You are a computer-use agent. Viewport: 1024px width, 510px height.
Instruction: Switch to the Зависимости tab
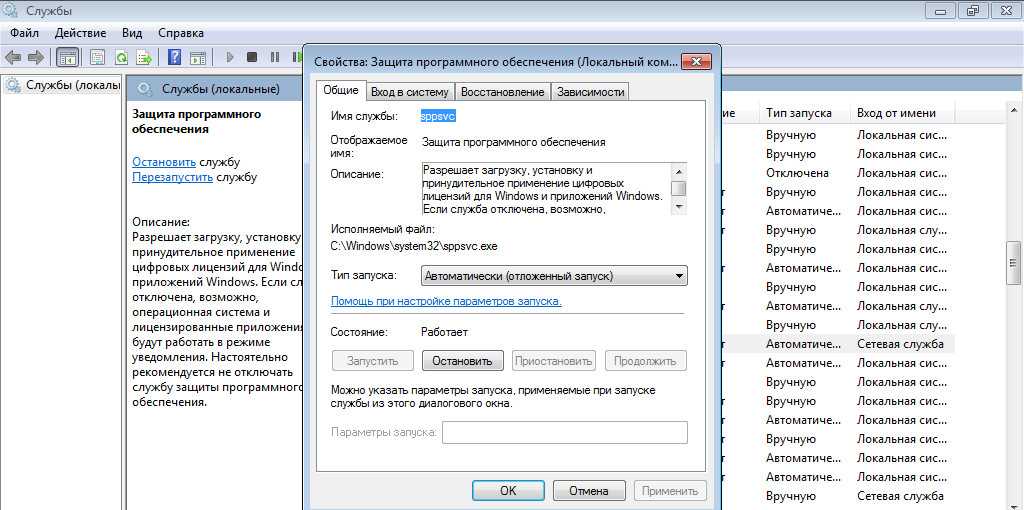click(x=590, y=92)
